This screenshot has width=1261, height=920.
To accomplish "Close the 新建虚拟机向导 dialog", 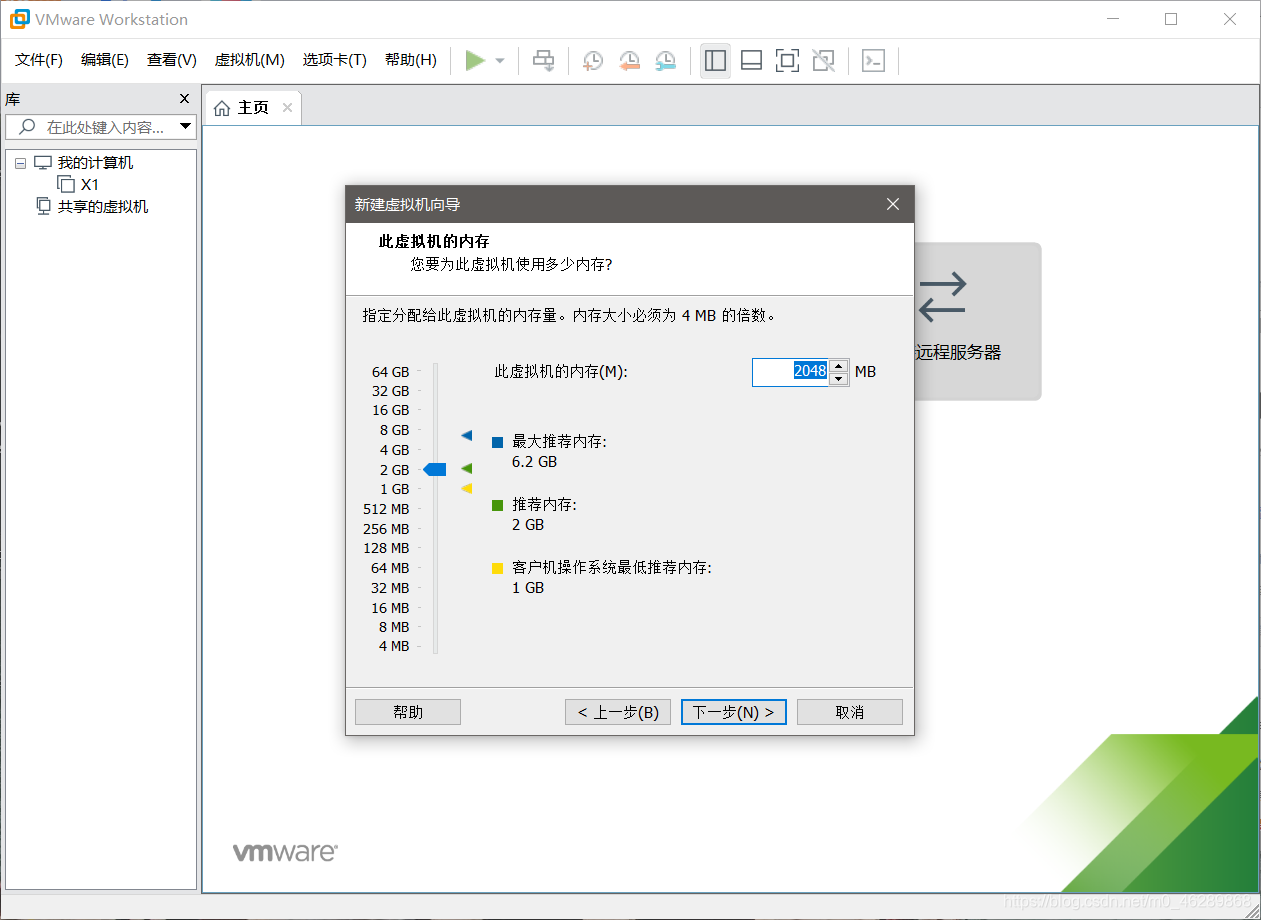I will [x=893, y=204].
